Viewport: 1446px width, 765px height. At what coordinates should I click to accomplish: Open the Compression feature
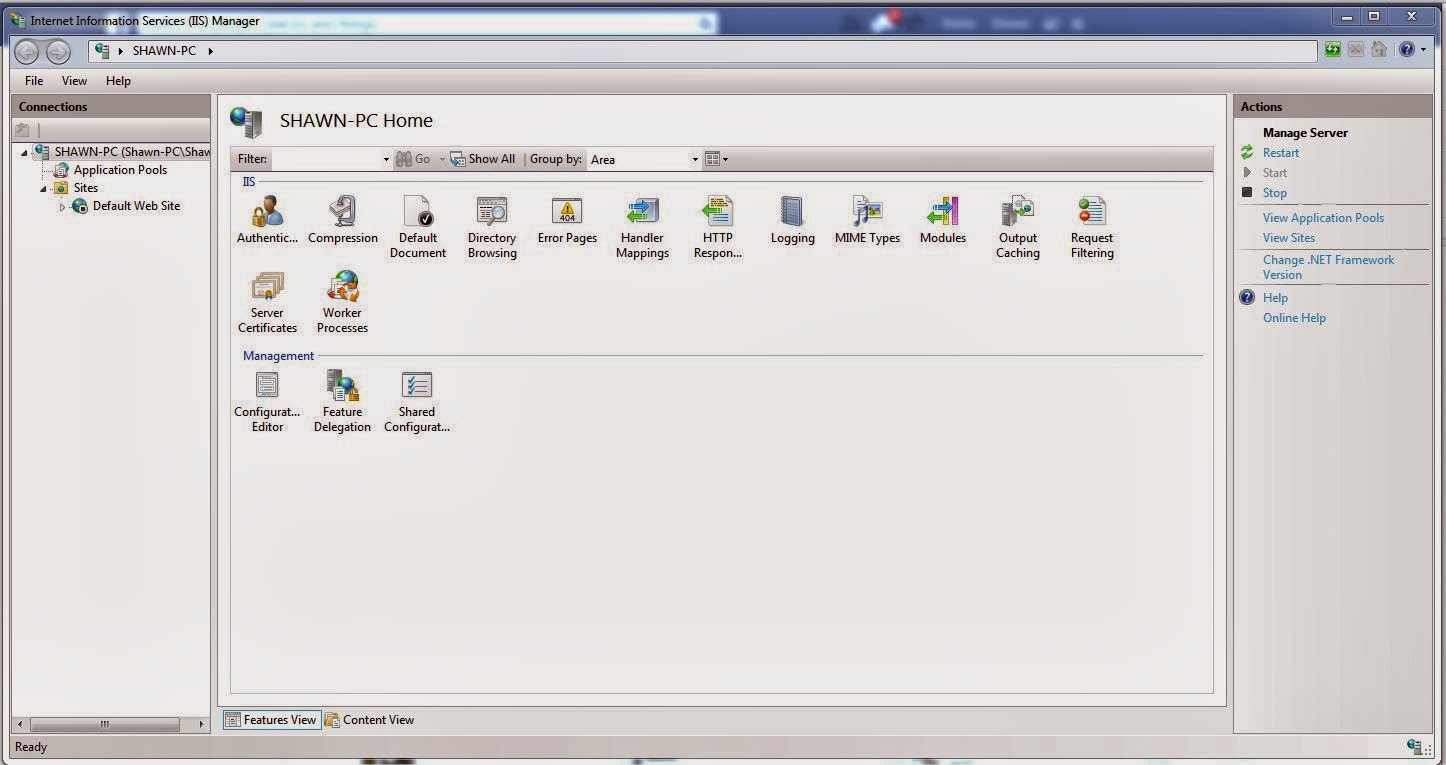point(343,220)
